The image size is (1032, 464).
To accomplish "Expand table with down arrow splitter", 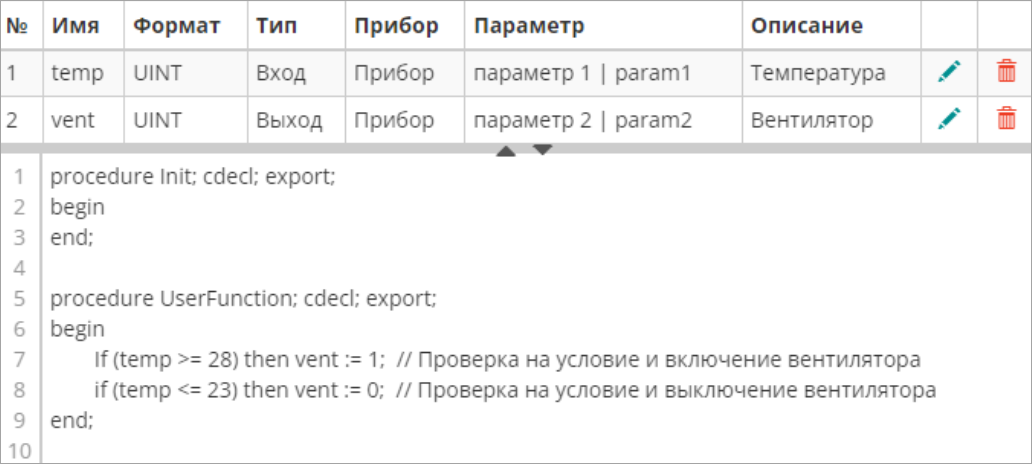I will [x=542, y=151].
